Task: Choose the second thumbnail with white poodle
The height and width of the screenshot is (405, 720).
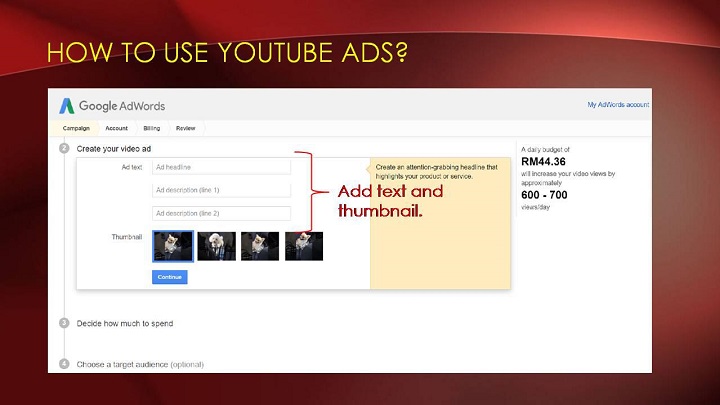Action: click(216, 246)
